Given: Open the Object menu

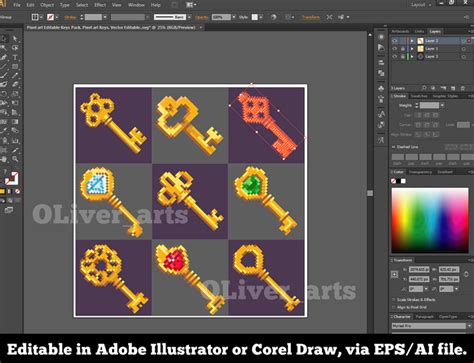Looking at the screenshot, I should 47,5.
